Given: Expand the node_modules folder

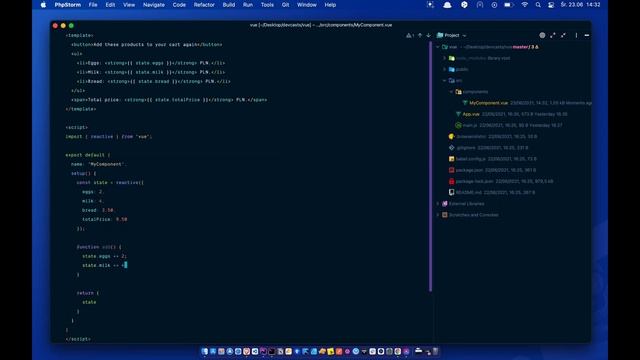Looking at the screenshot, I should 445,58.
